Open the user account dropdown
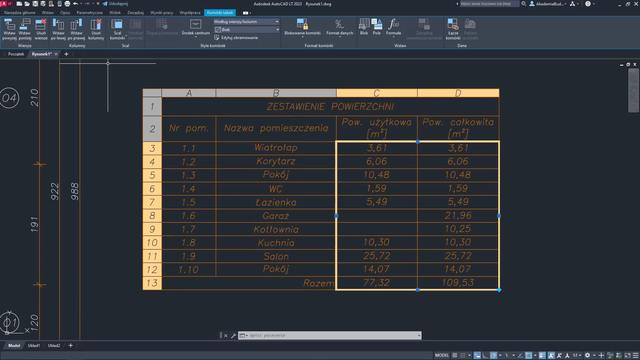This screenshot has width=640, height=360. click(x=548, y=4)
